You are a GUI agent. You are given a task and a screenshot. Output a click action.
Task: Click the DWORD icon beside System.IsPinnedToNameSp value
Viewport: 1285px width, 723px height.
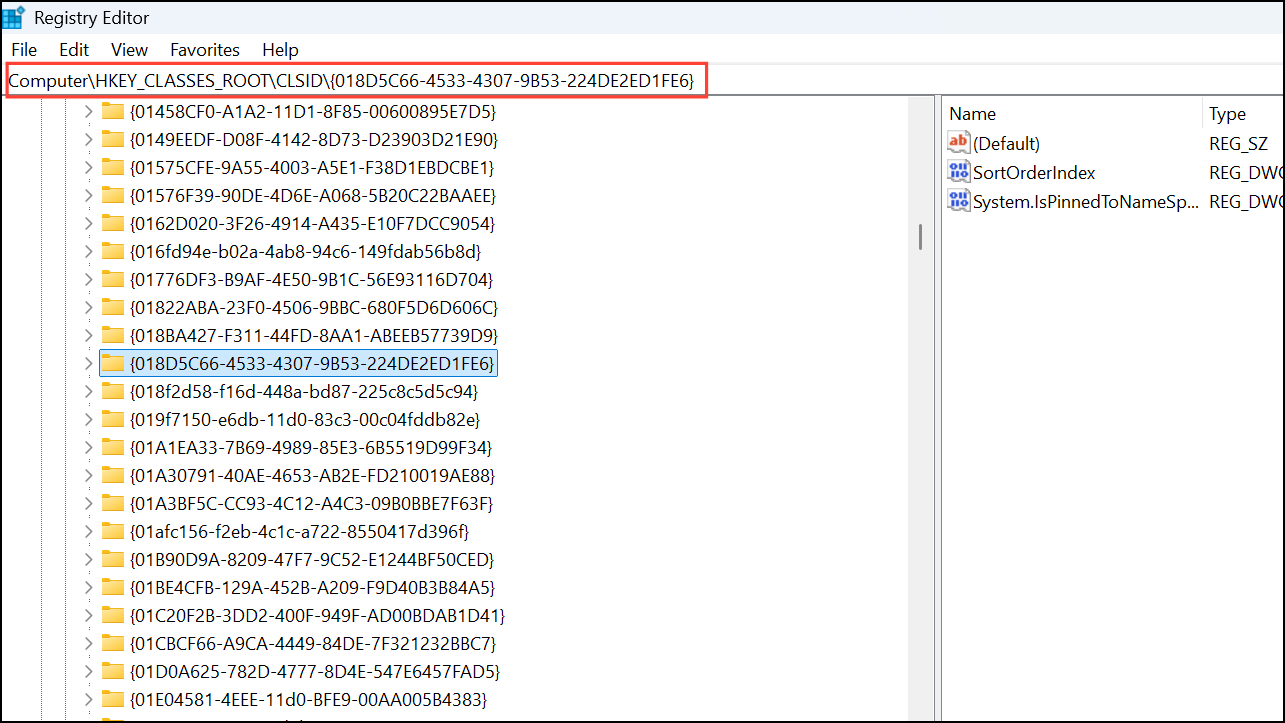[958, 200]
